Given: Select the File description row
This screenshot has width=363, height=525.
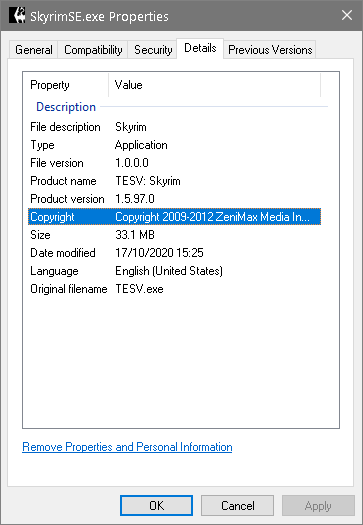Looking at the screenshot, I should point(174,127).
